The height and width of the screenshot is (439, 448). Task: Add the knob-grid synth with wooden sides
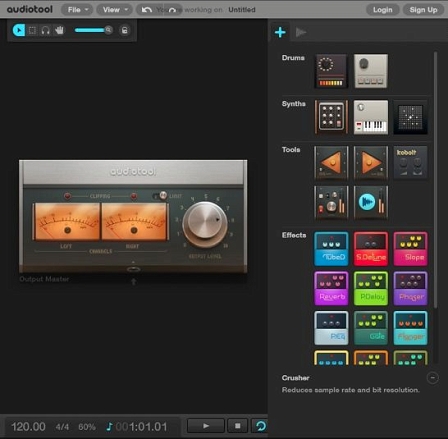coord(331,117)
